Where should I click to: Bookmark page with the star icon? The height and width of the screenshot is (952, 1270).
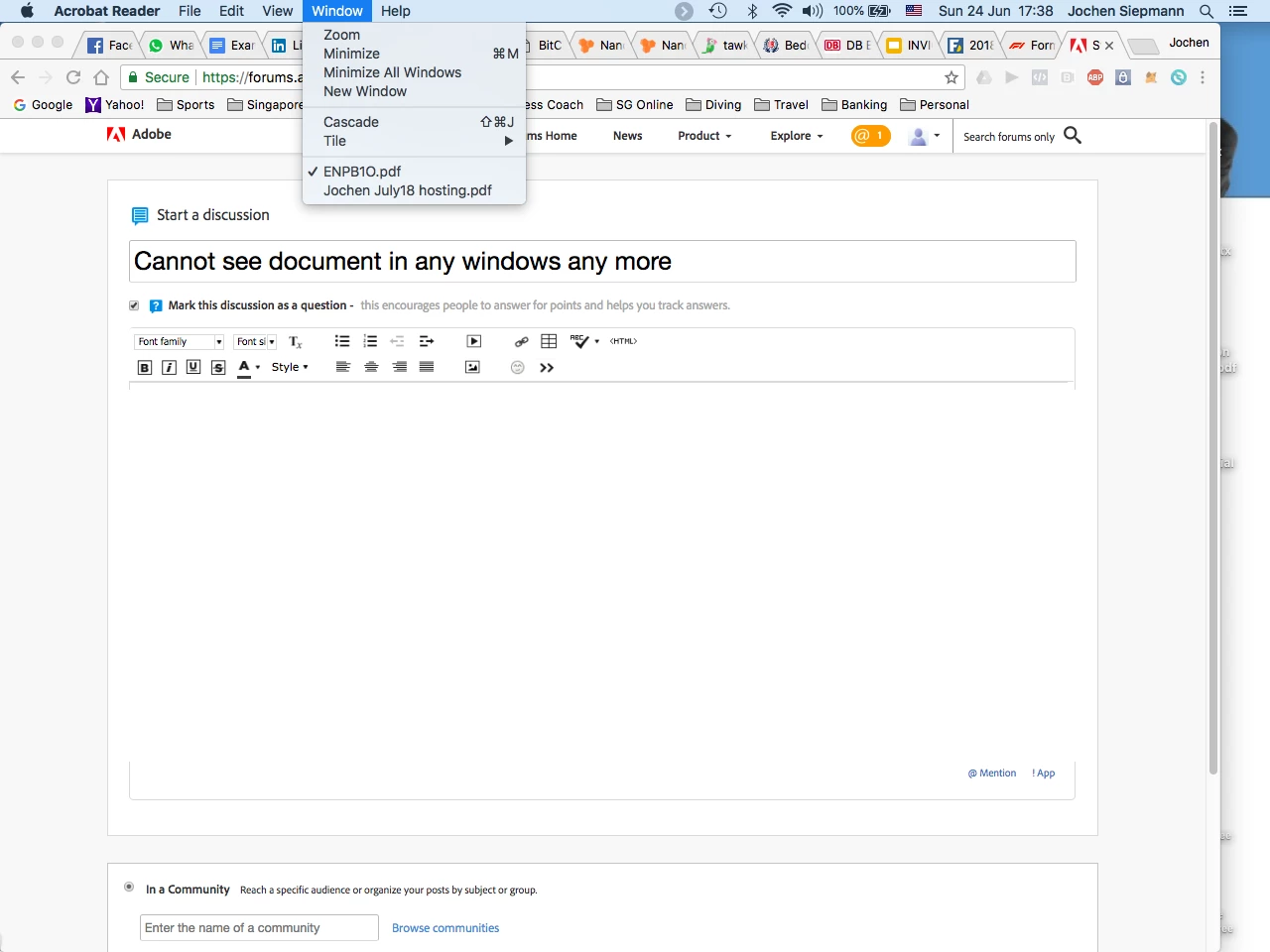(952, 77)
